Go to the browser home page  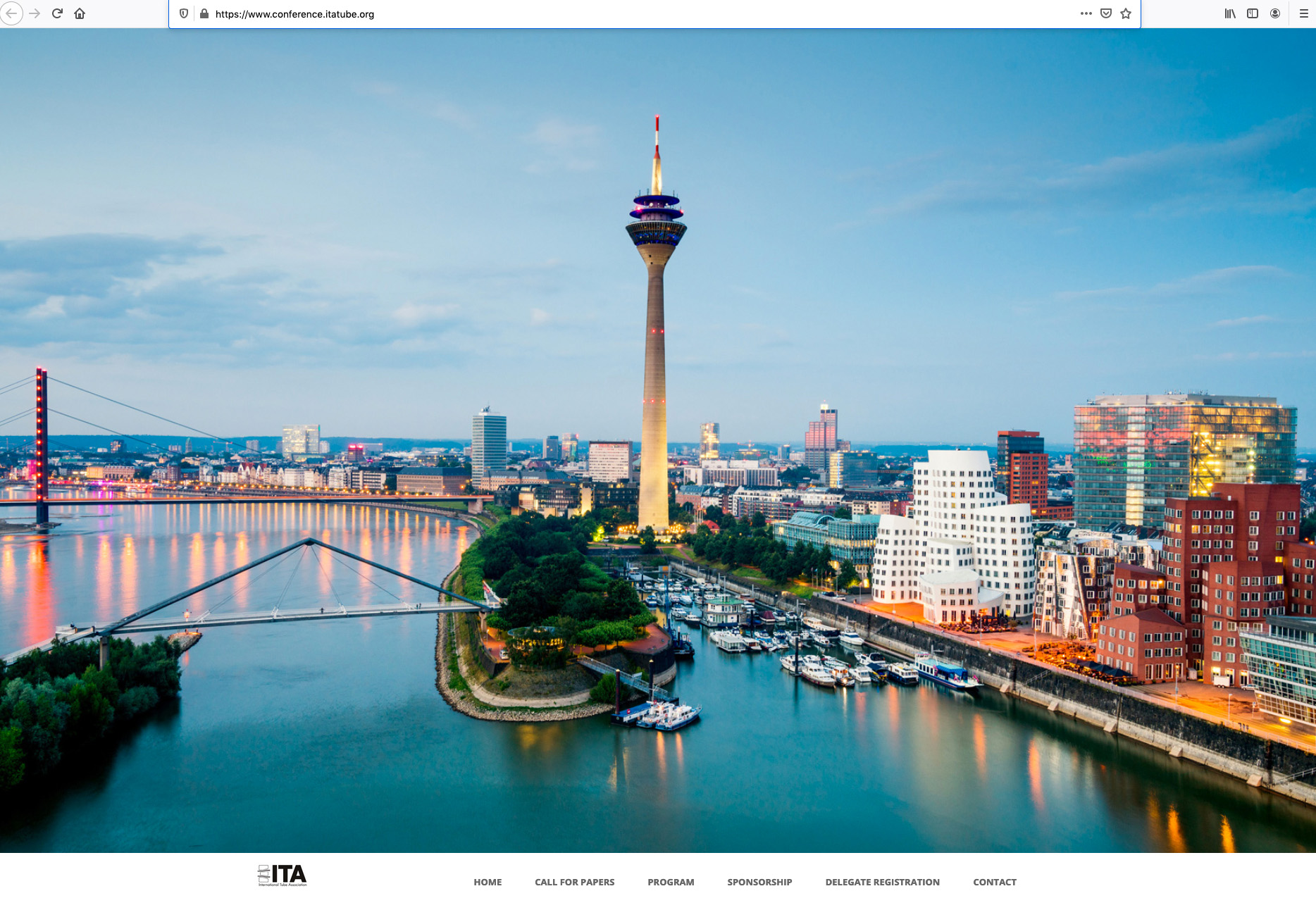click(80, 13)
